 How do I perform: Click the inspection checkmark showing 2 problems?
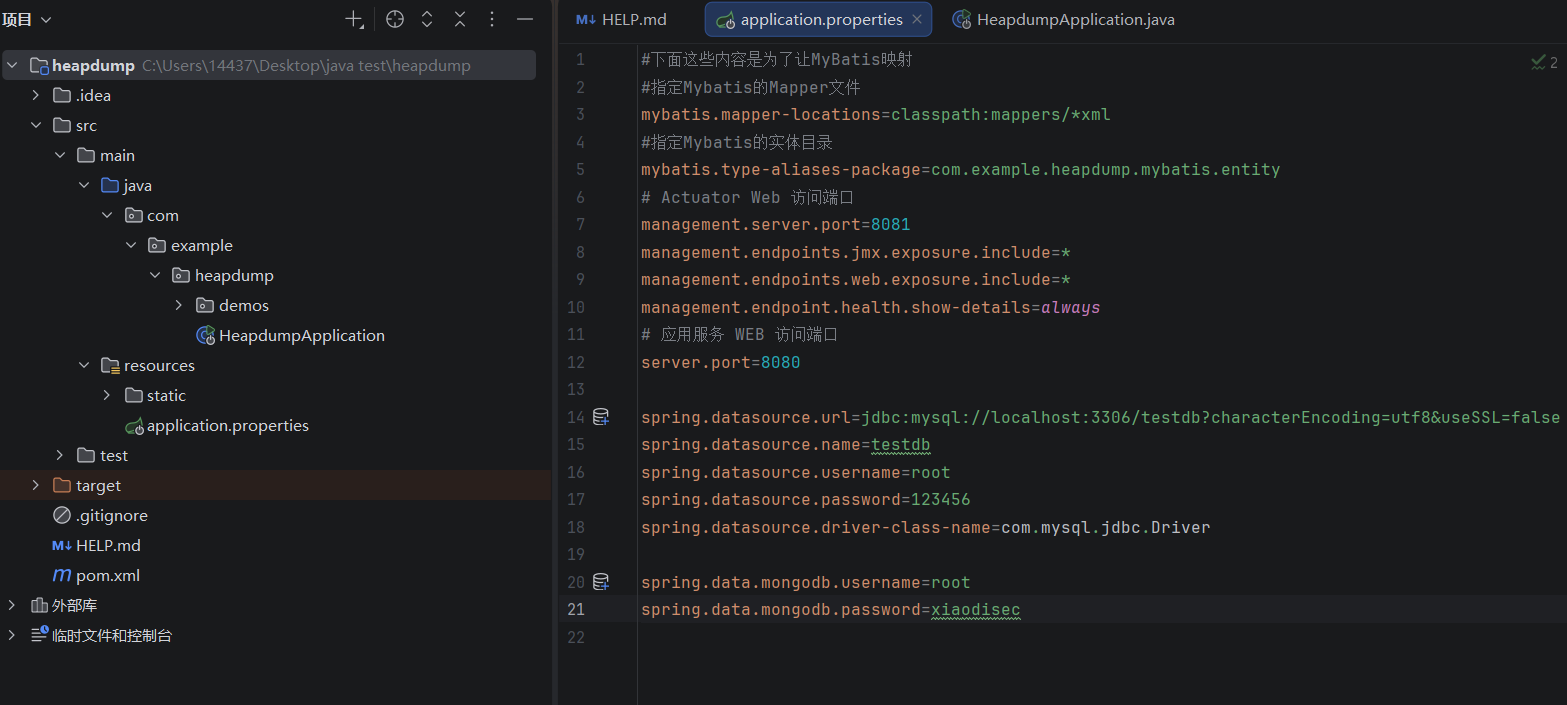click(x=1544, y=62)
